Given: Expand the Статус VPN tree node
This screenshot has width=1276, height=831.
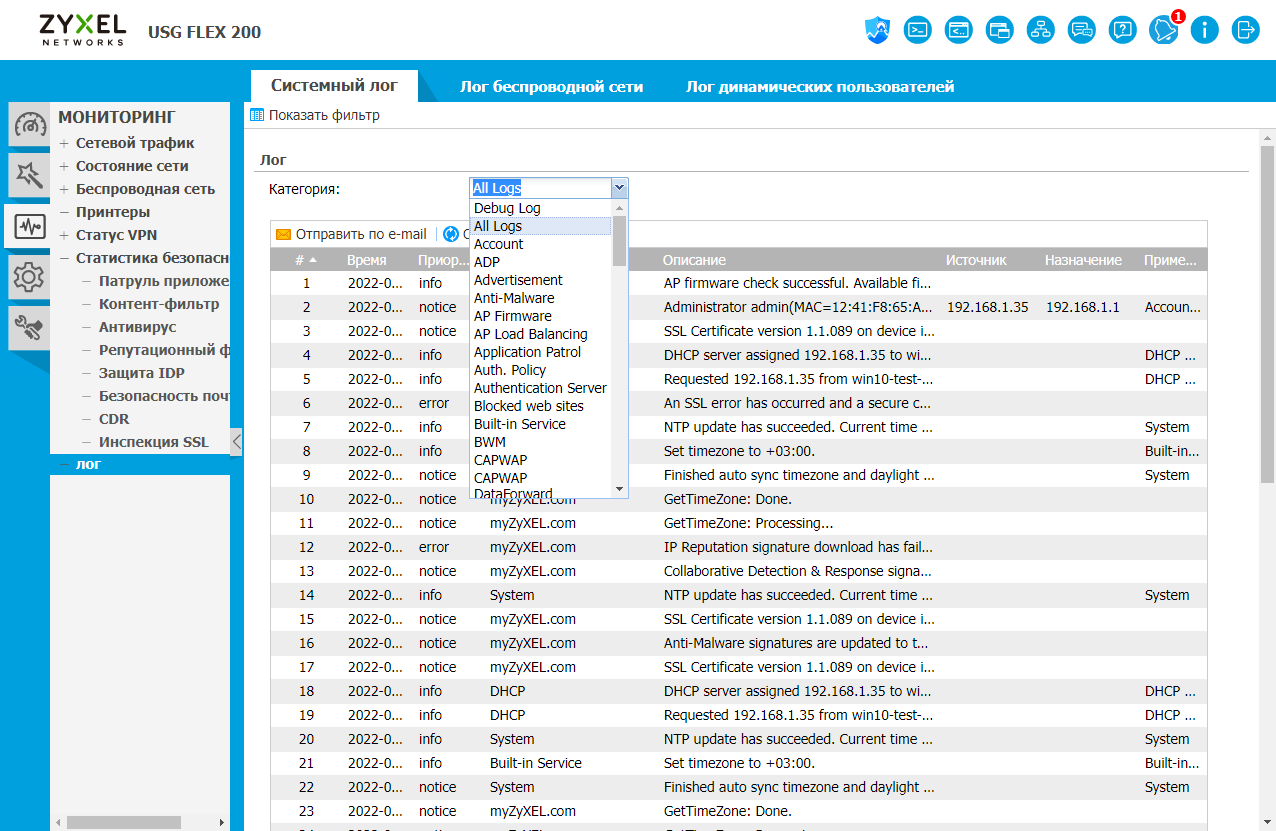Looking at the screenshot, I should click(64, 235).
